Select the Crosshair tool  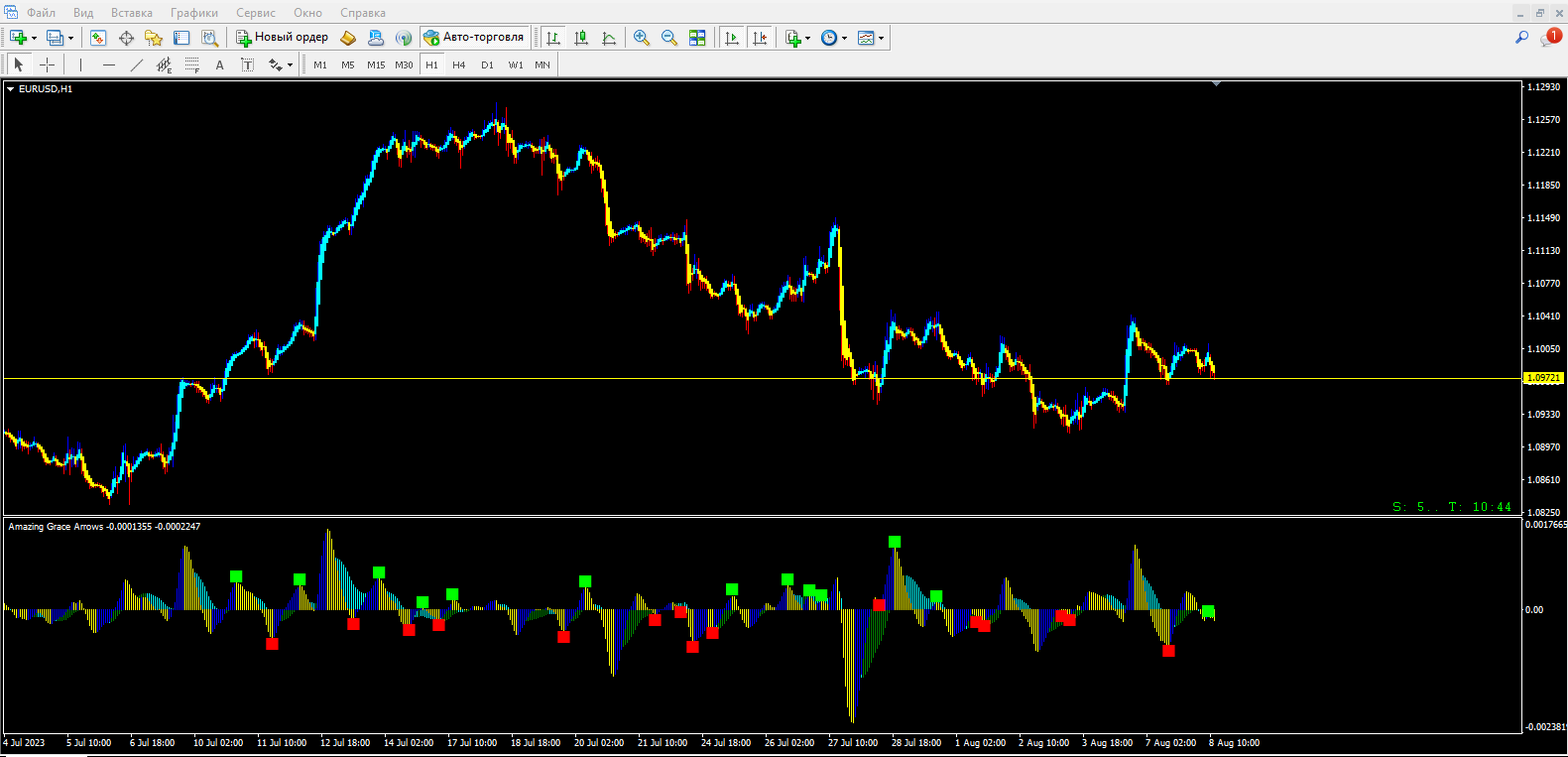47,64
